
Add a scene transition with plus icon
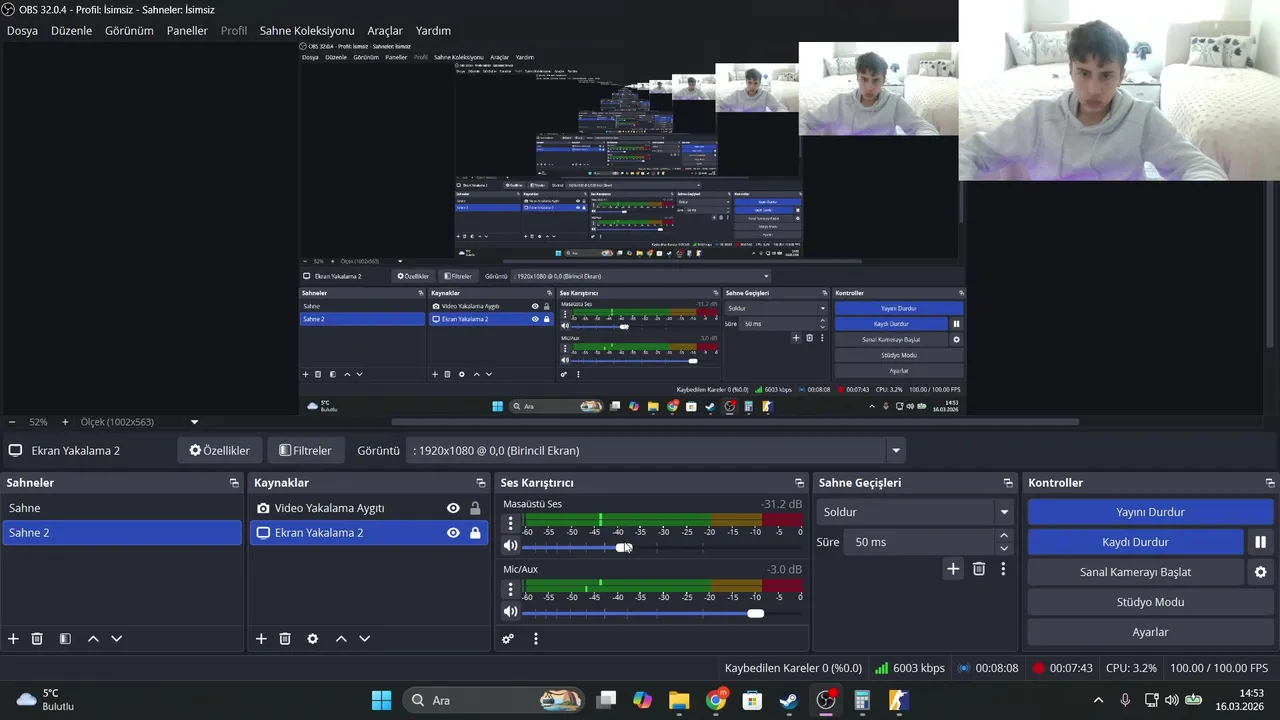coord(953,568)
